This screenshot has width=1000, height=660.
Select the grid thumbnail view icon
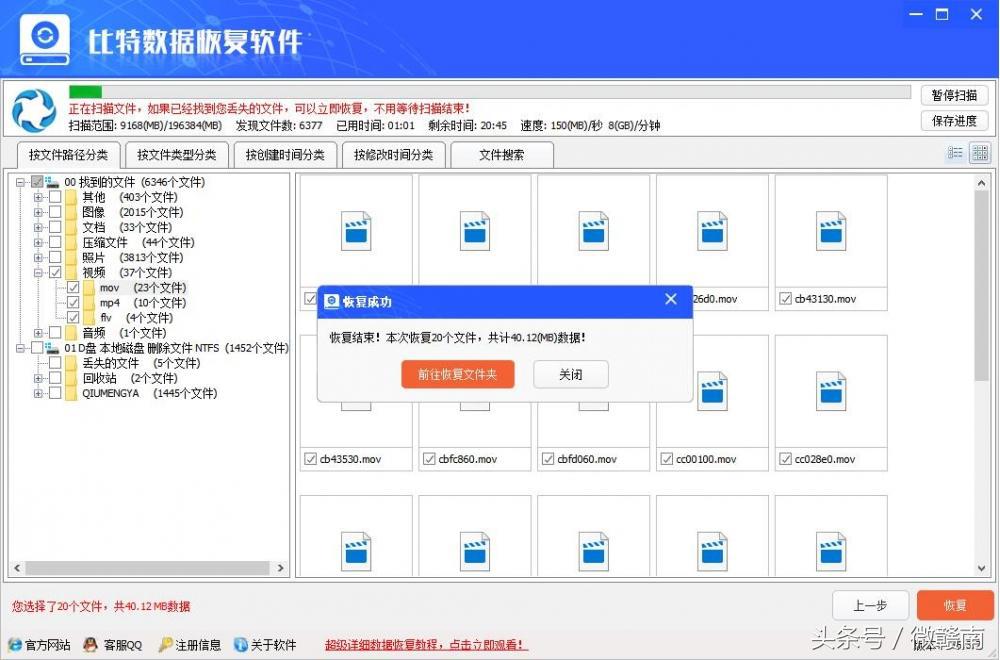[980, 152]
